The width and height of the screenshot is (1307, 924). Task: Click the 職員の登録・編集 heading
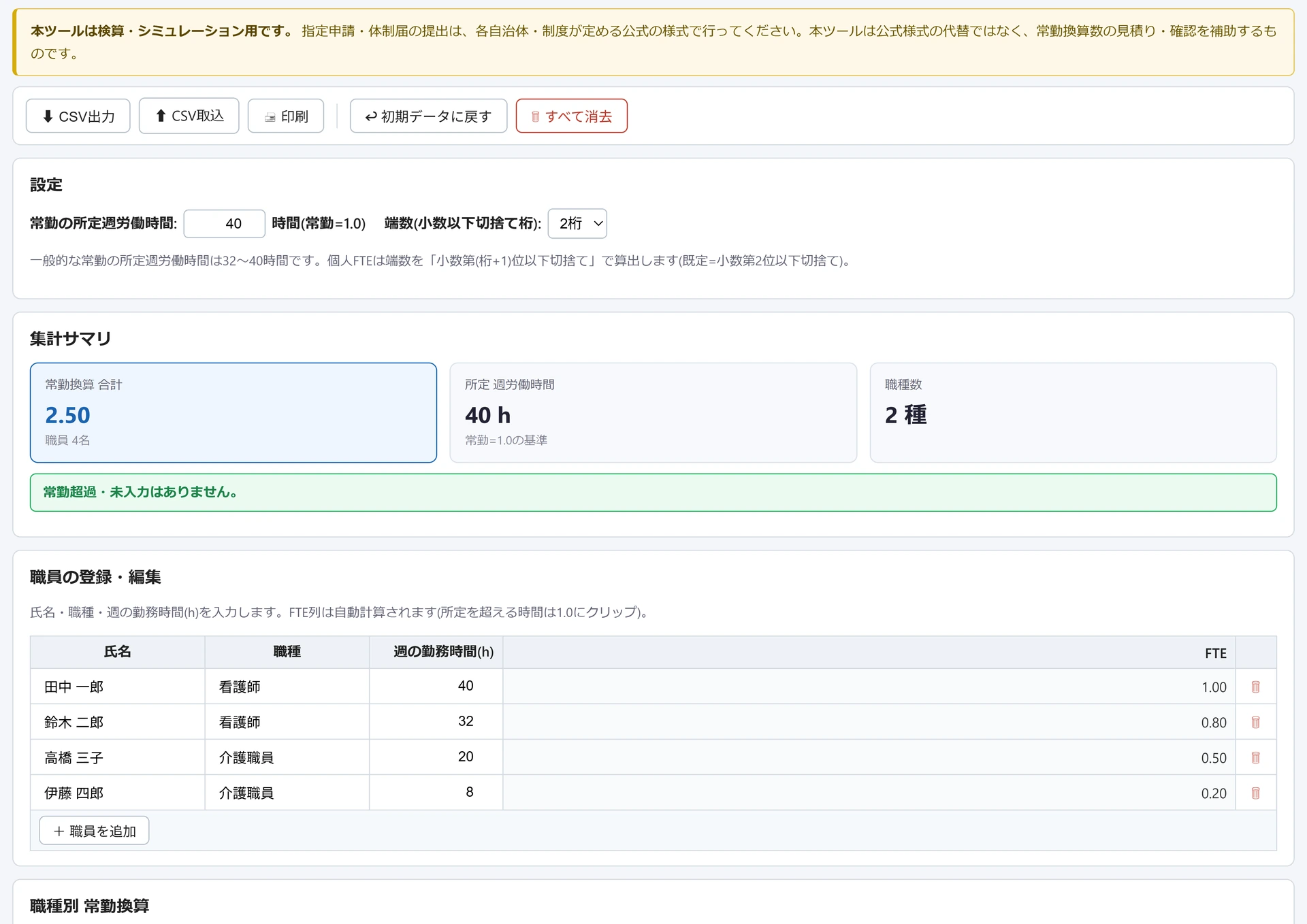[95, 577]
